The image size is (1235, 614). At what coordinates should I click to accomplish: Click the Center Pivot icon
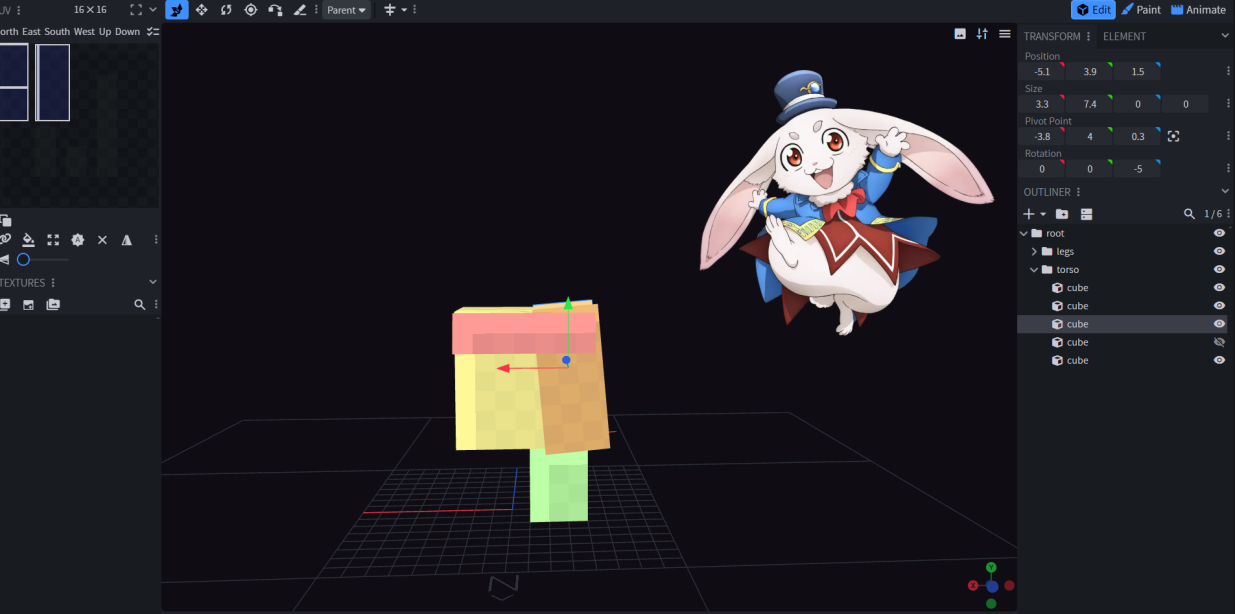pyautogui.click(x=1173, y=136)
